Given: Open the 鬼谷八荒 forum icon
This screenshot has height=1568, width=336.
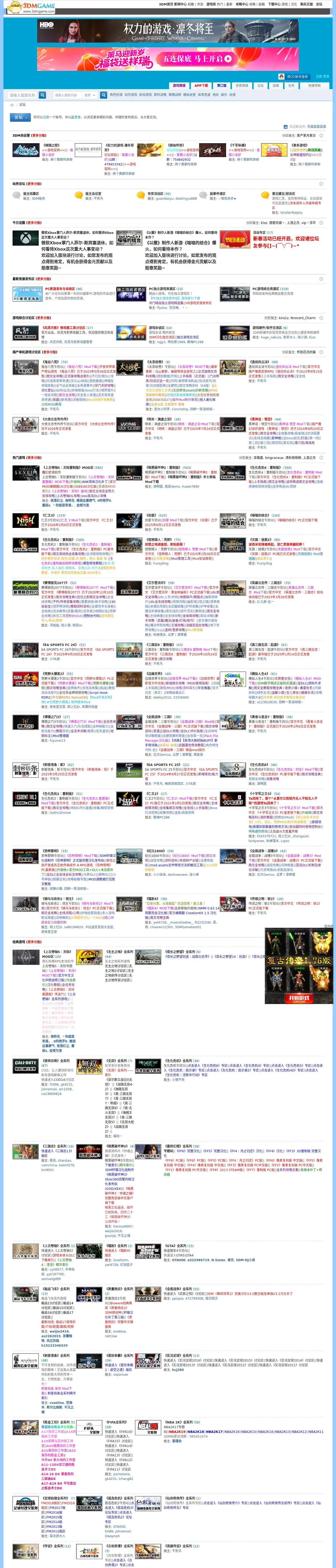Looking at the screenshot, I should pos(26,367).
